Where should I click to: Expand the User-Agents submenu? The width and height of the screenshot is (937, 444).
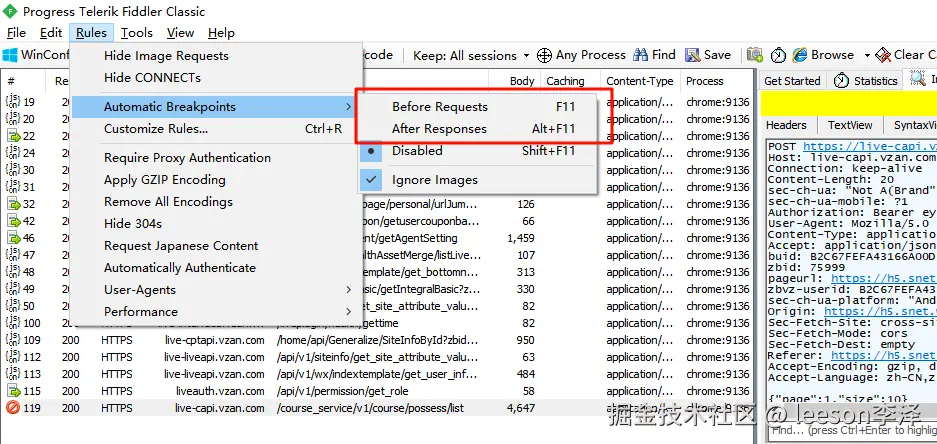pos(216,290)
